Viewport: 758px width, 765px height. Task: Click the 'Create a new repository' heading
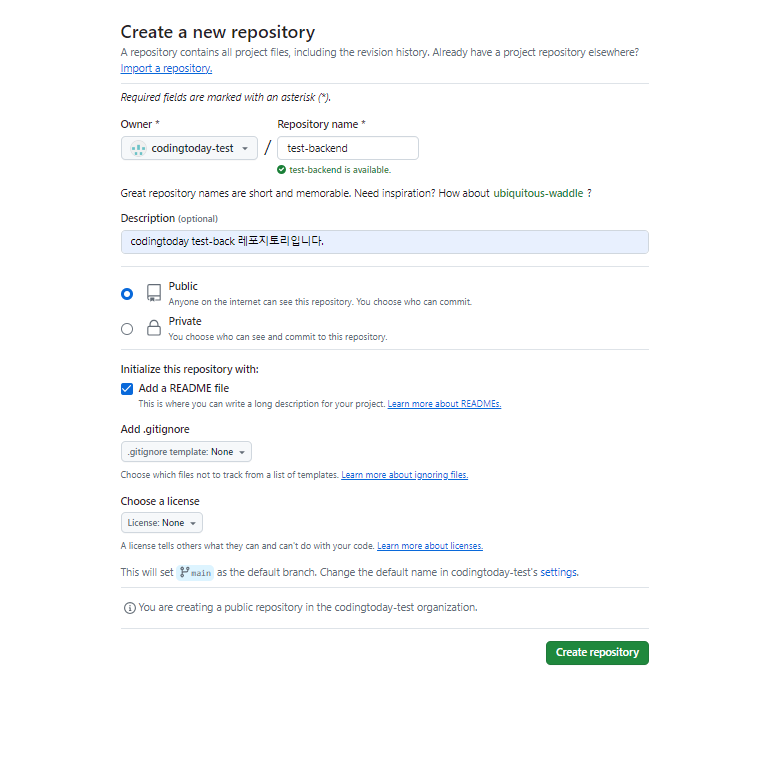tap(218, 32)
